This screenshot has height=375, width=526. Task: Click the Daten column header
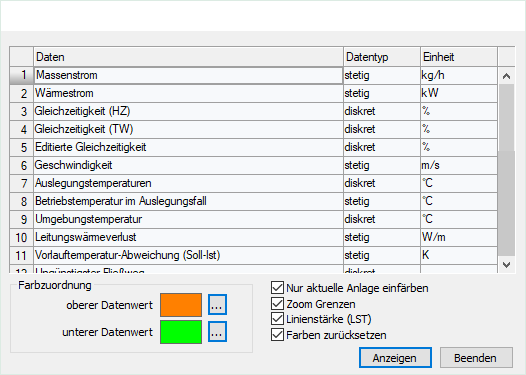tap(189, 57)
